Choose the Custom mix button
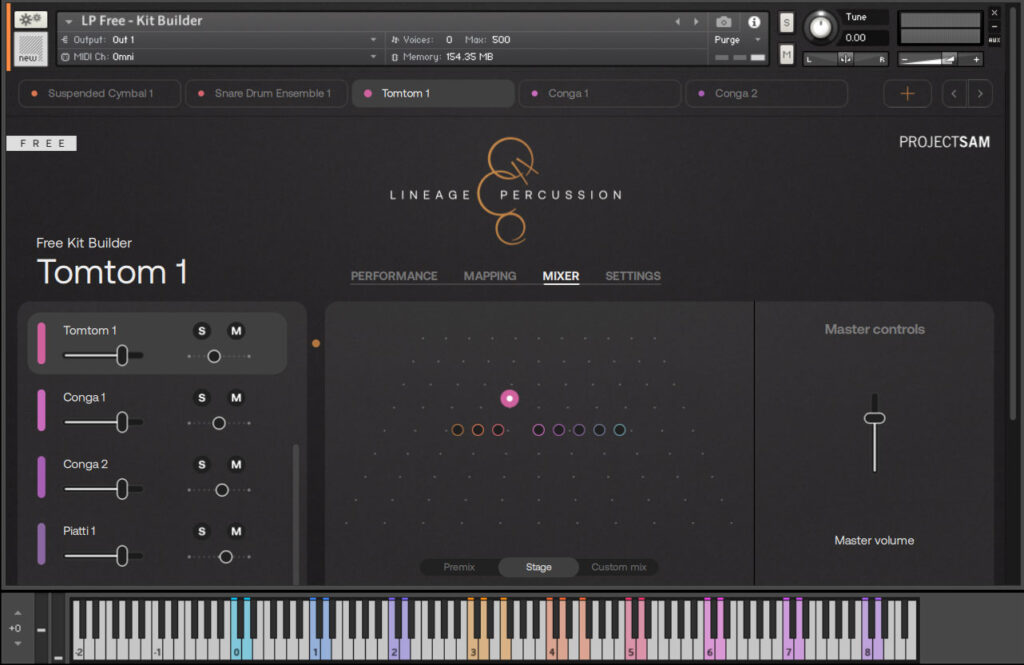 [x=618, y=567]
